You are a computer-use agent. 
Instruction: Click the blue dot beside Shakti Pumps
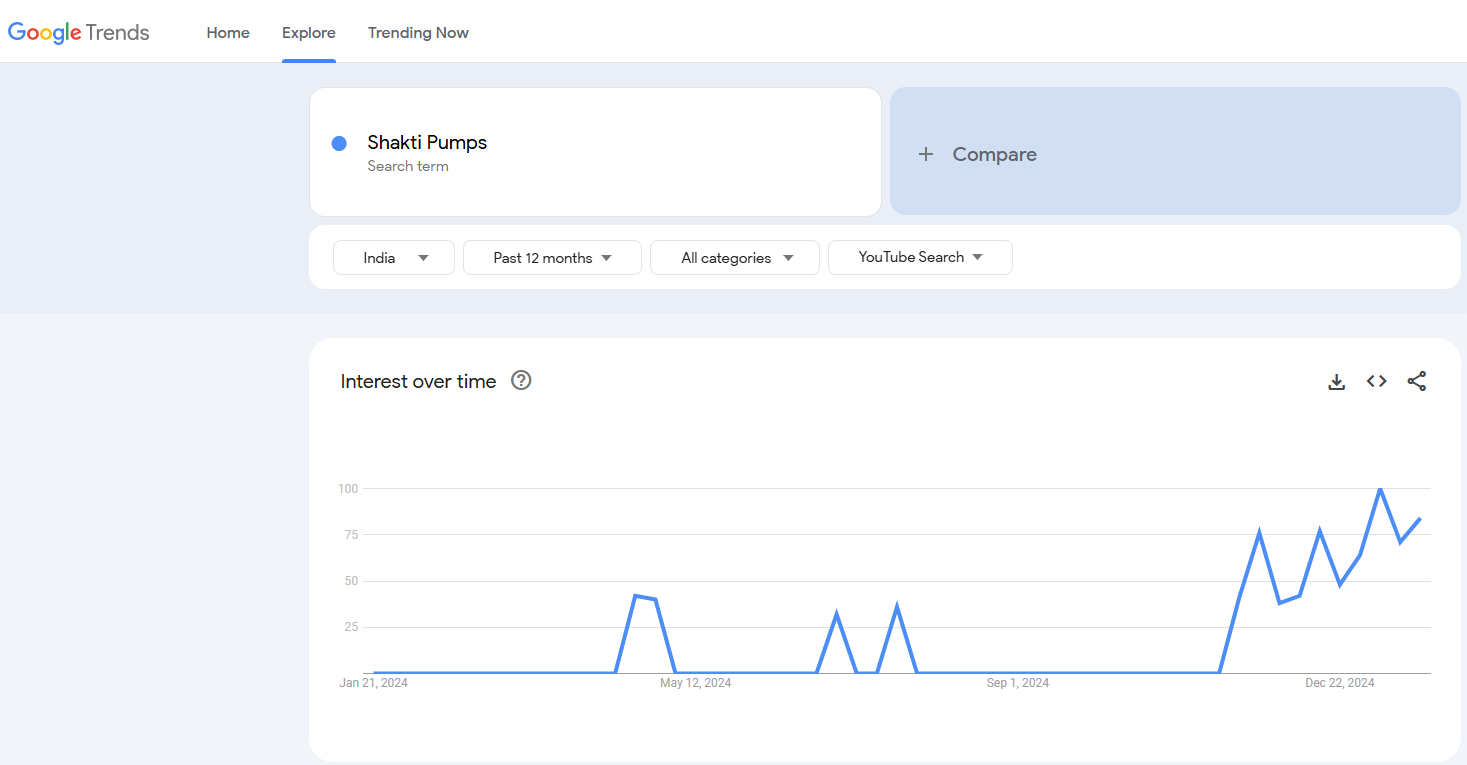pos(339,144)
